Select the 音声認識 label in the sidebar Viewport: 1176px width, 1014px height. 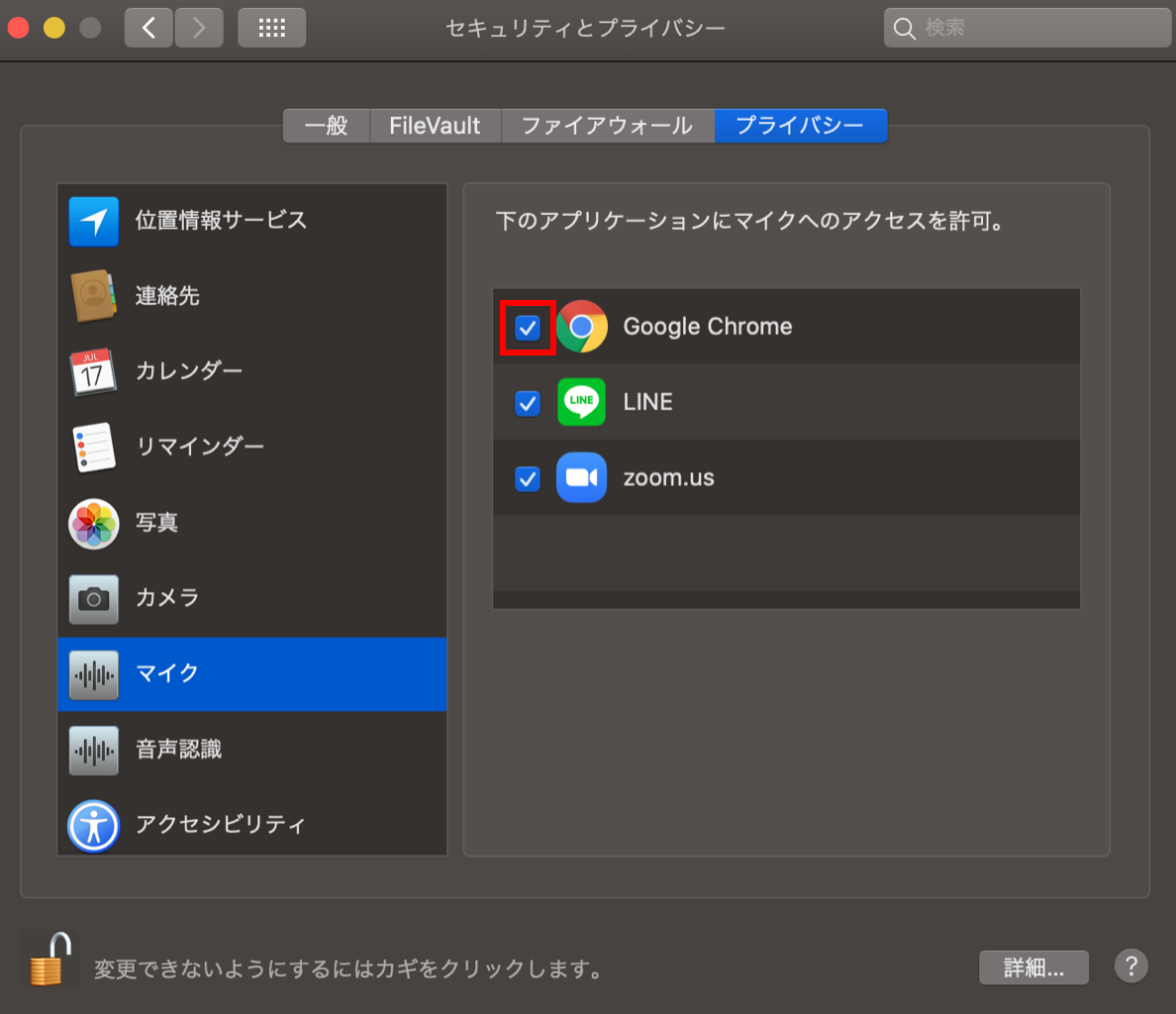tap(178, 749)
